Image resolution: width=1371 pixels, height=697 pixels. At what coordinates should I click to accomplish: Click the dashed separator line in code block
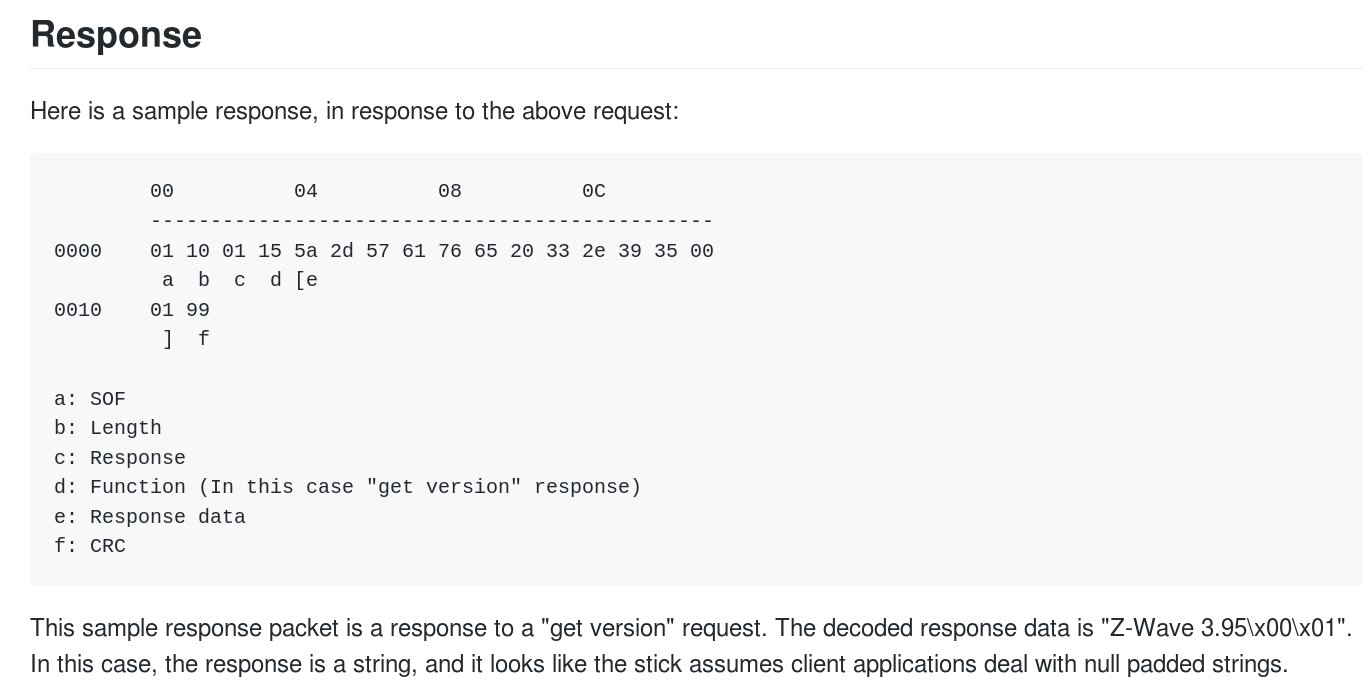[x=432, y=221]
